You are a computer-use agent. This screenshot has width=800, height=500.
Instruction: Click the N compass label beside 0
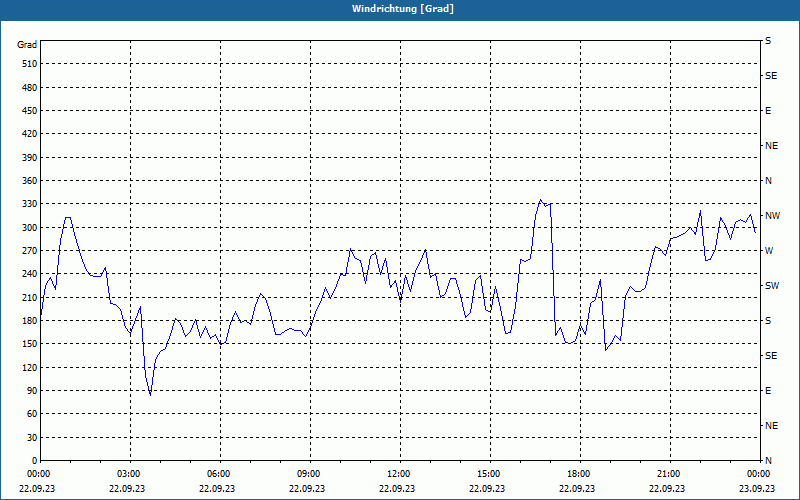(768, 461)
